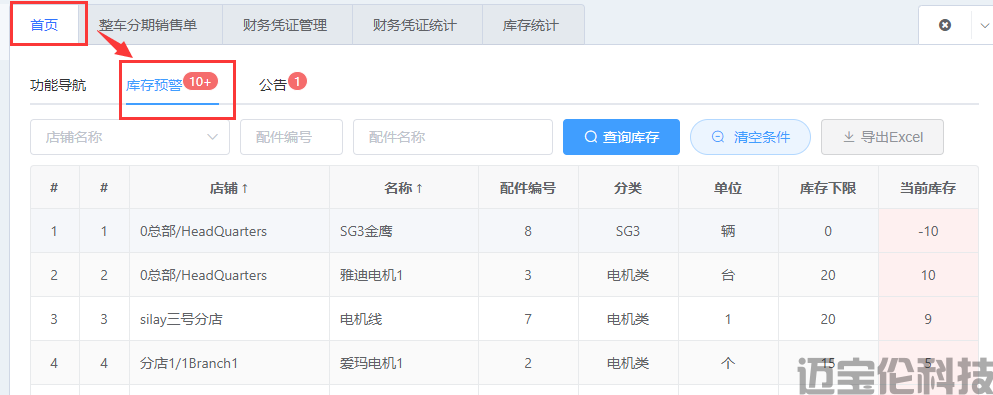This screenshot has width=993, height=395.
Task: Click current stock 10 in 雅迪电机1 row
Action: [928, 275]
